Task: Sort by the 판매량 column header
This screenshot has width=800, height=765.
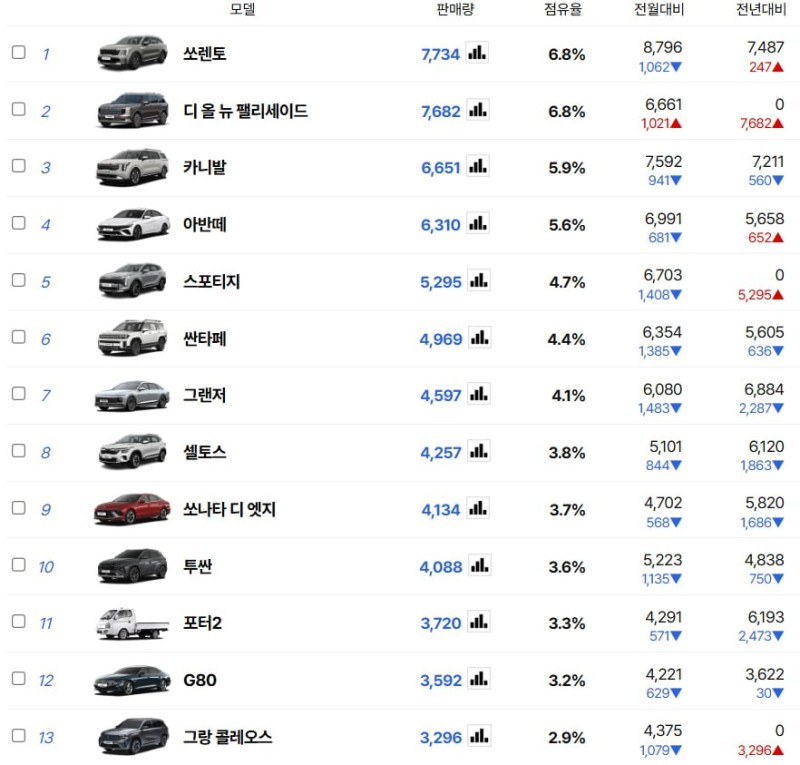Action: tap(455, 10)
